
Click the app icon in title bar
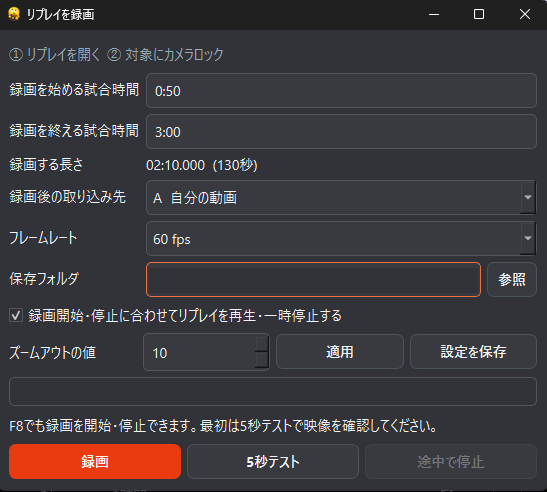coord(14,14)
